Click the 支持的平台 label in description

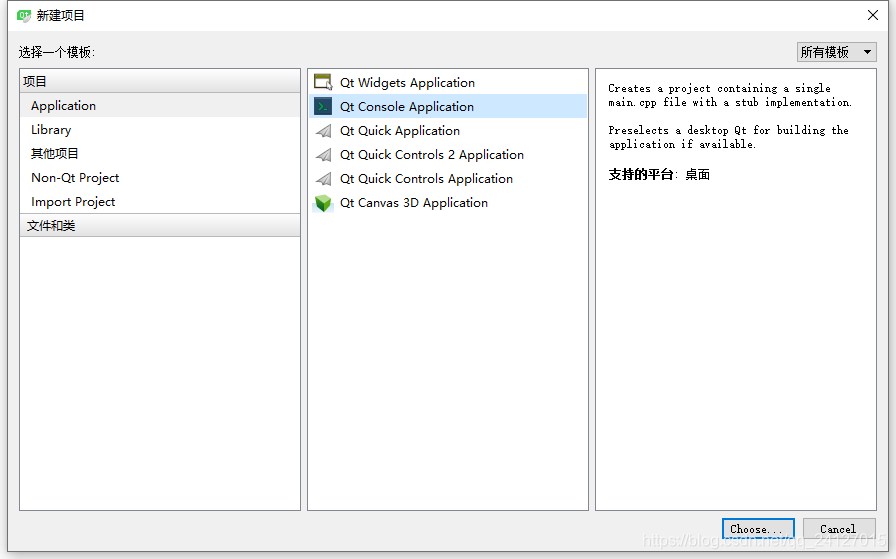641,174
